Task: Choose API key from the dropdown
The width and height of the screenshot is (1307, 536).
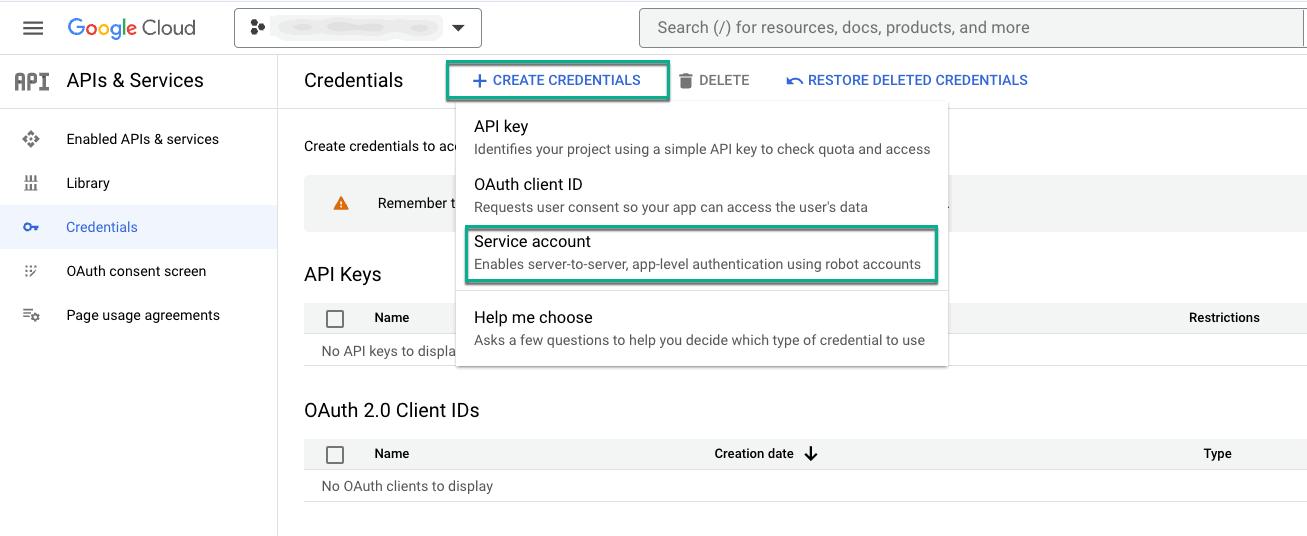Action: coord(702,137)
